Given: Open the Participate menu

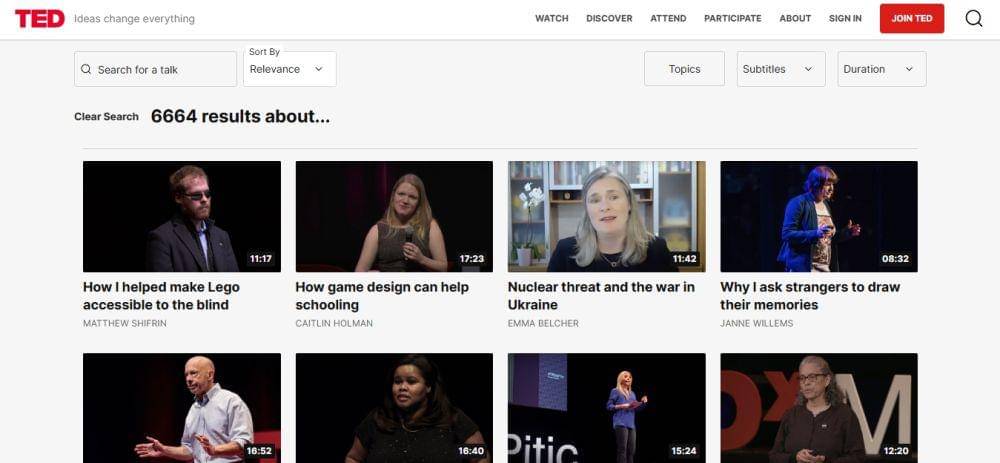Looking at the screenshot, I should [732, 18].
